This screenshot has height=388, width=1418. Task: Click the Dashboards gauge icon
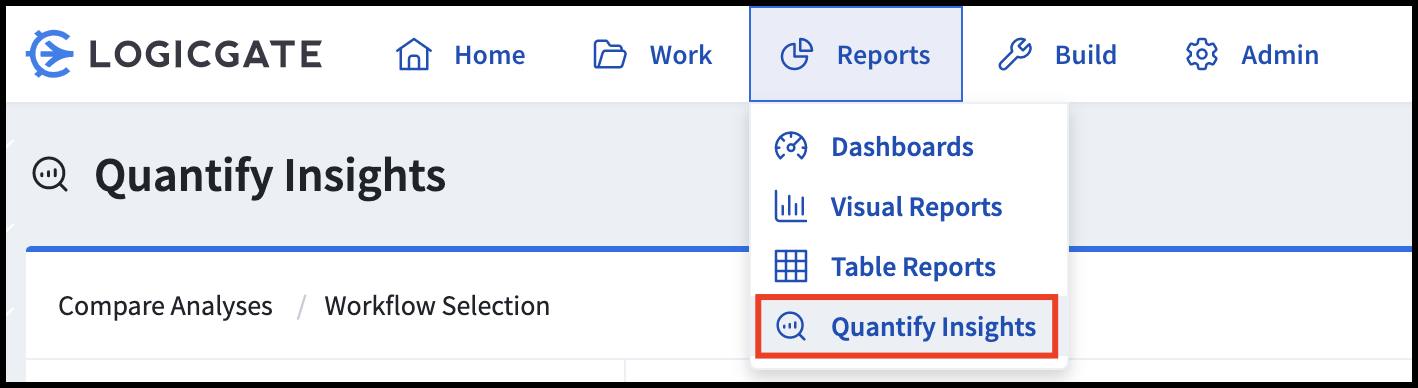click(791, 146)
